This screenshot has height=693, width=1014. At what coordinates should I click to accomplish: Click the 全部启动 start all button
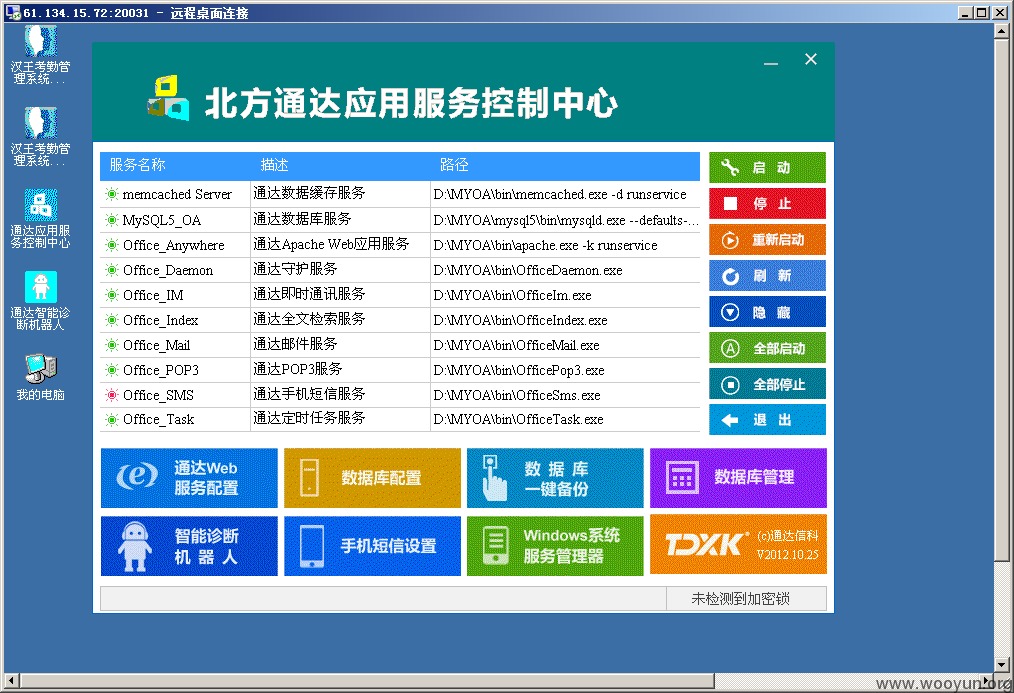pyautogui.click(x=767, y=348)
